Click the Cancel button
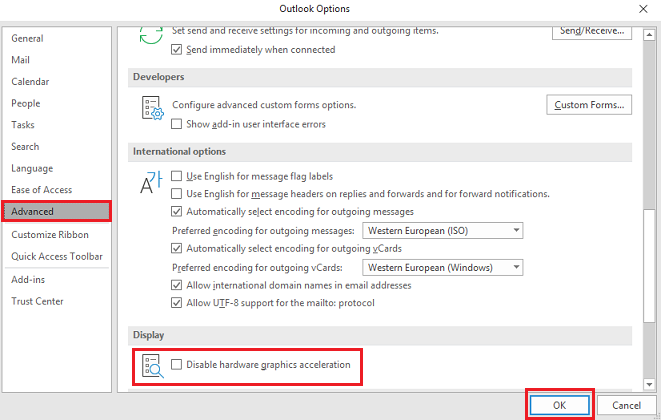661x420 pixels. [626, 405]
